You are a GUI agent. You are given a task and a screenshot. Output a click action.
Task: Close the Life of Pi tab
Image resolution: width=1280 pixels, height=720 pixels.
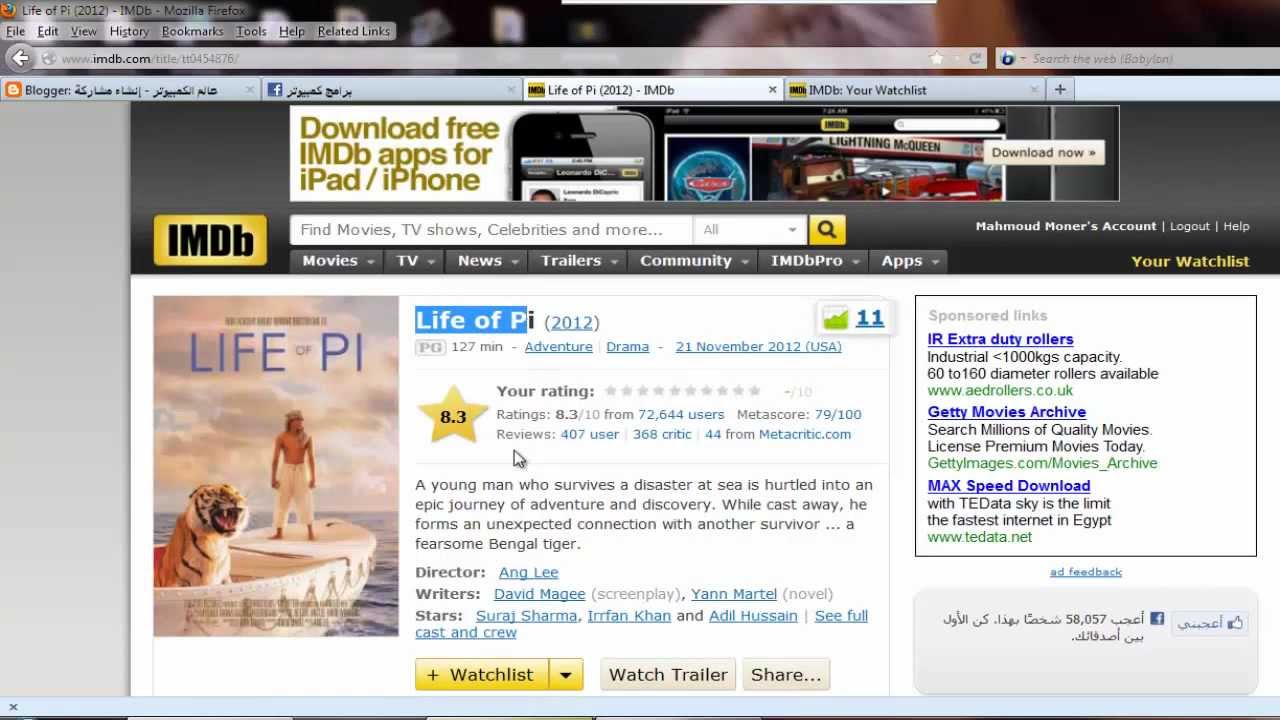point(772,90)
